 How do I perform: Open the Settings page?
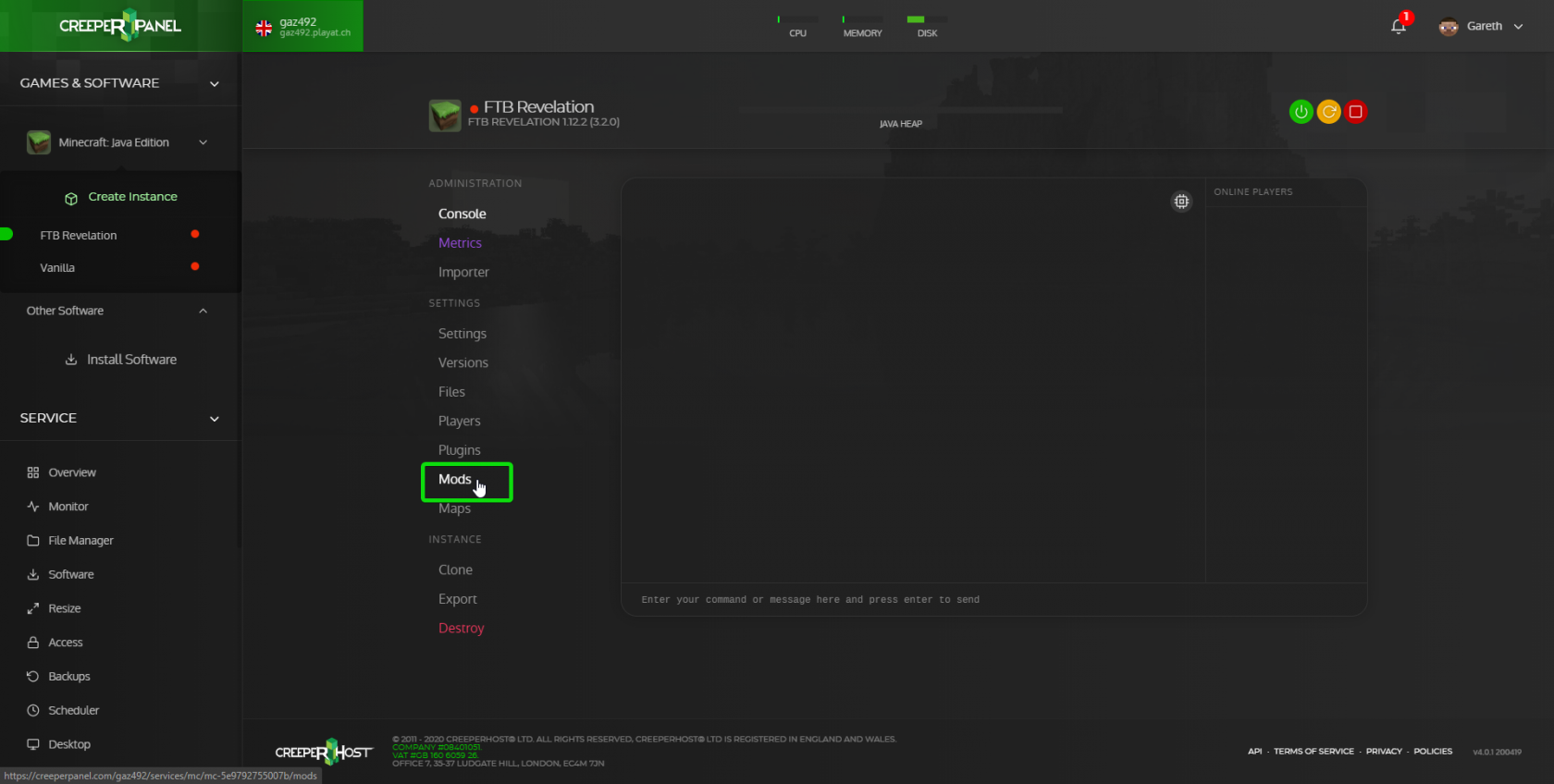tap(462, 334)
